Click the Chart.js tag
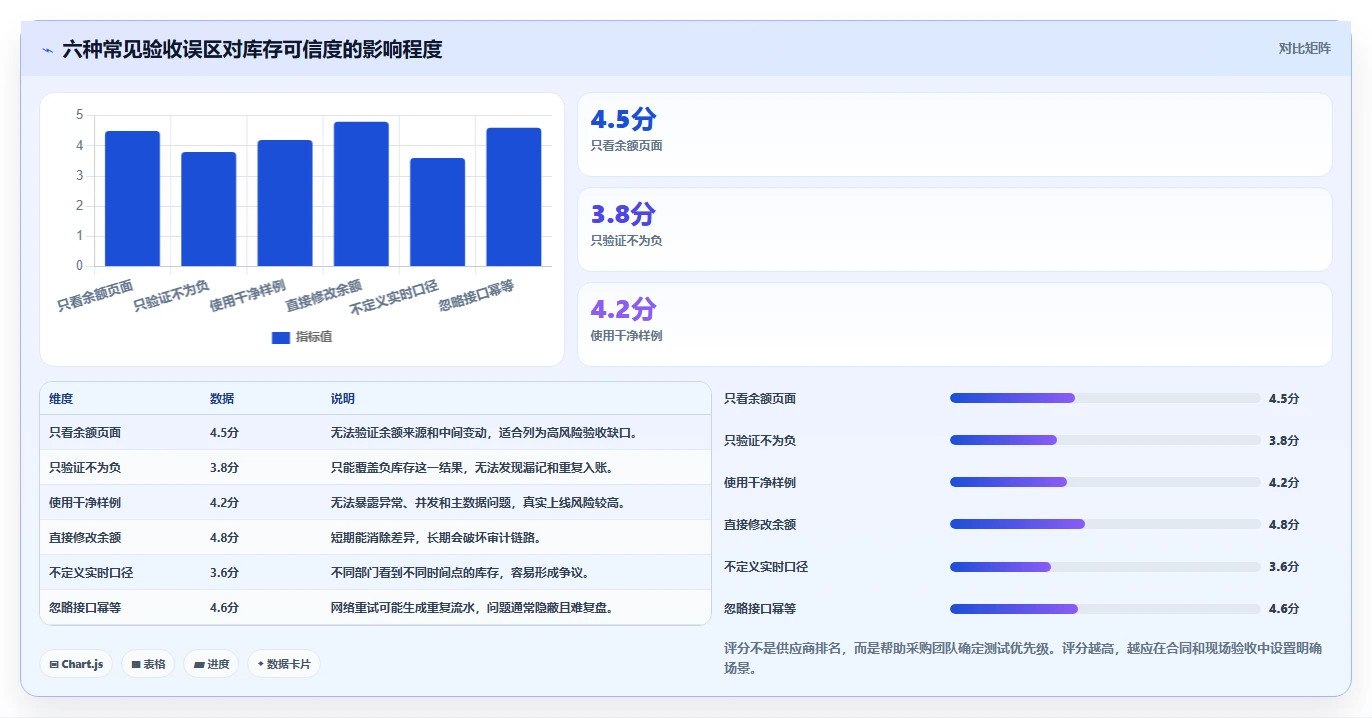The height and width of the screenshot is (718, 1372). [76, 664]
